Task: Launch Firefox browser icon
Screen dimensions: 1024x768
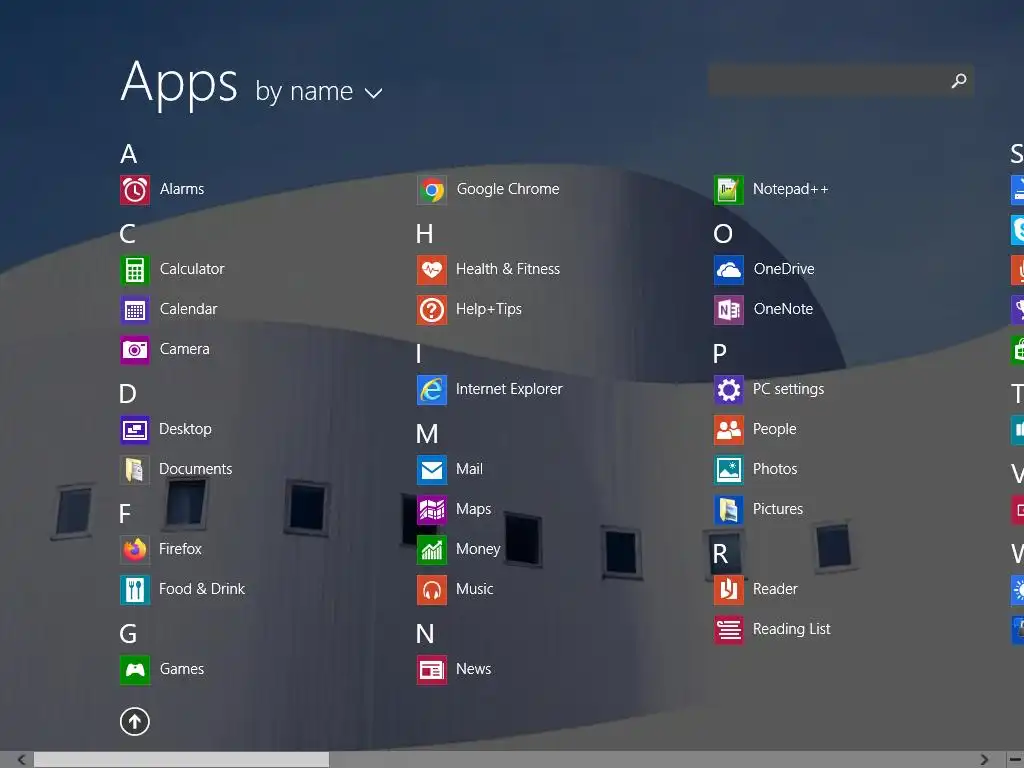Action: pos(135,549)
